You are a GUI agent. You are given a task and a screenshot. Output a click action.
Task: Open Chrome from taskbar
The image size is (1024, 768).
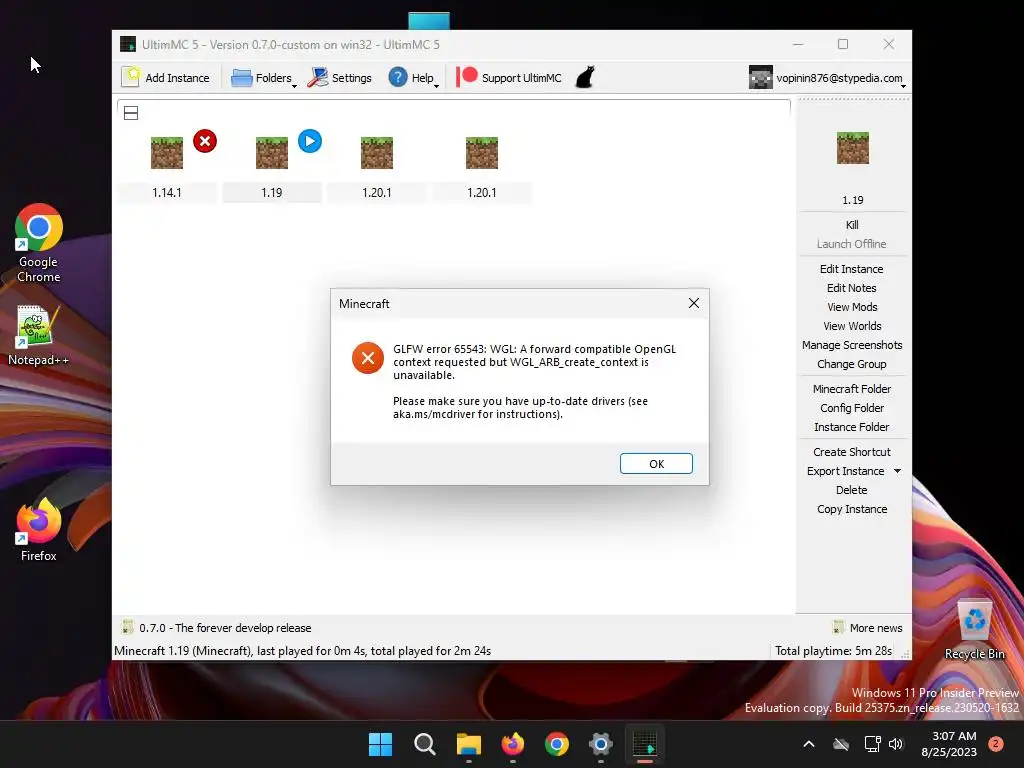pos(556,744)
